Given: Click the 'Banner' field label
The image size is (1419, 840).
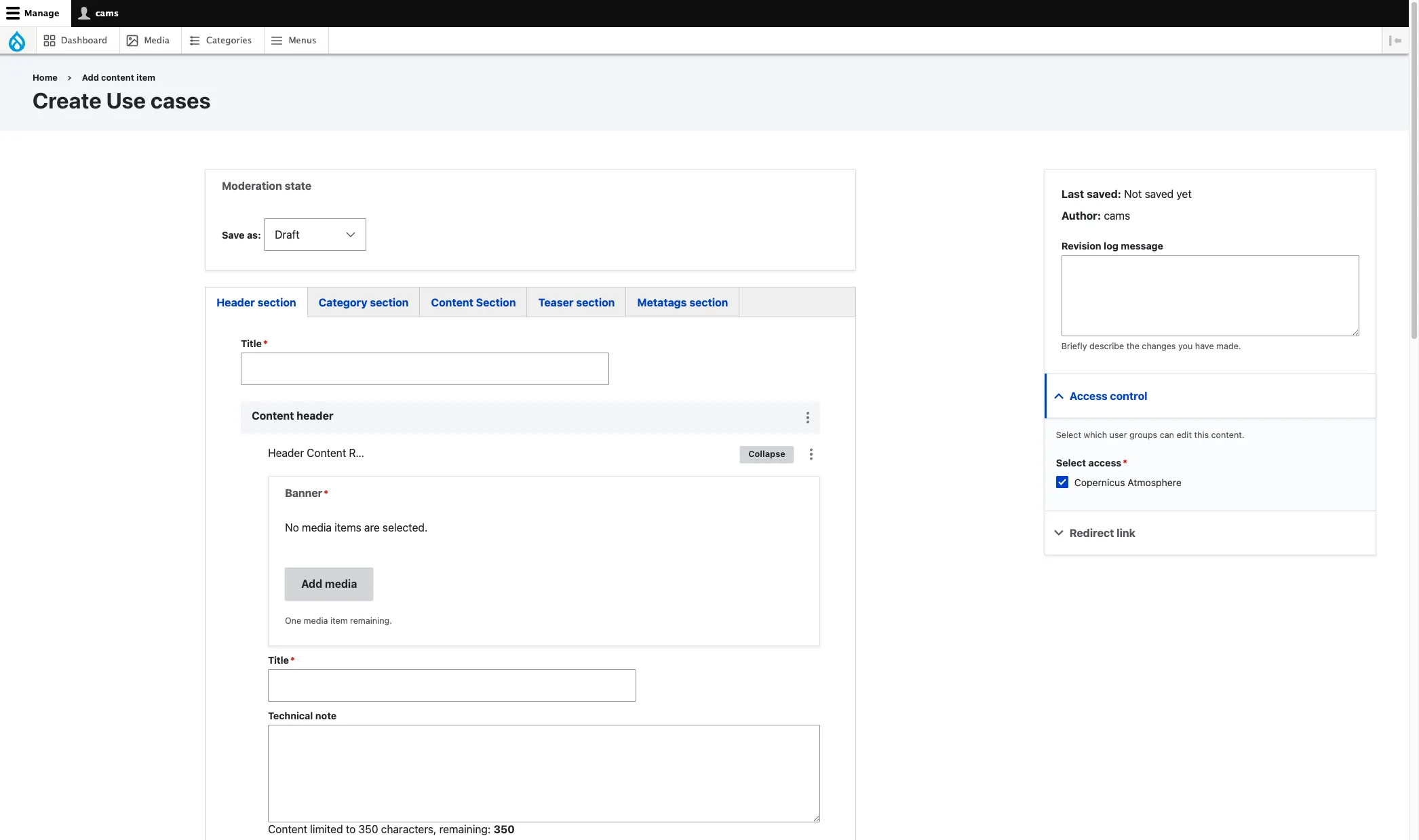Looking at the screenshot, I should click(304, 493).
